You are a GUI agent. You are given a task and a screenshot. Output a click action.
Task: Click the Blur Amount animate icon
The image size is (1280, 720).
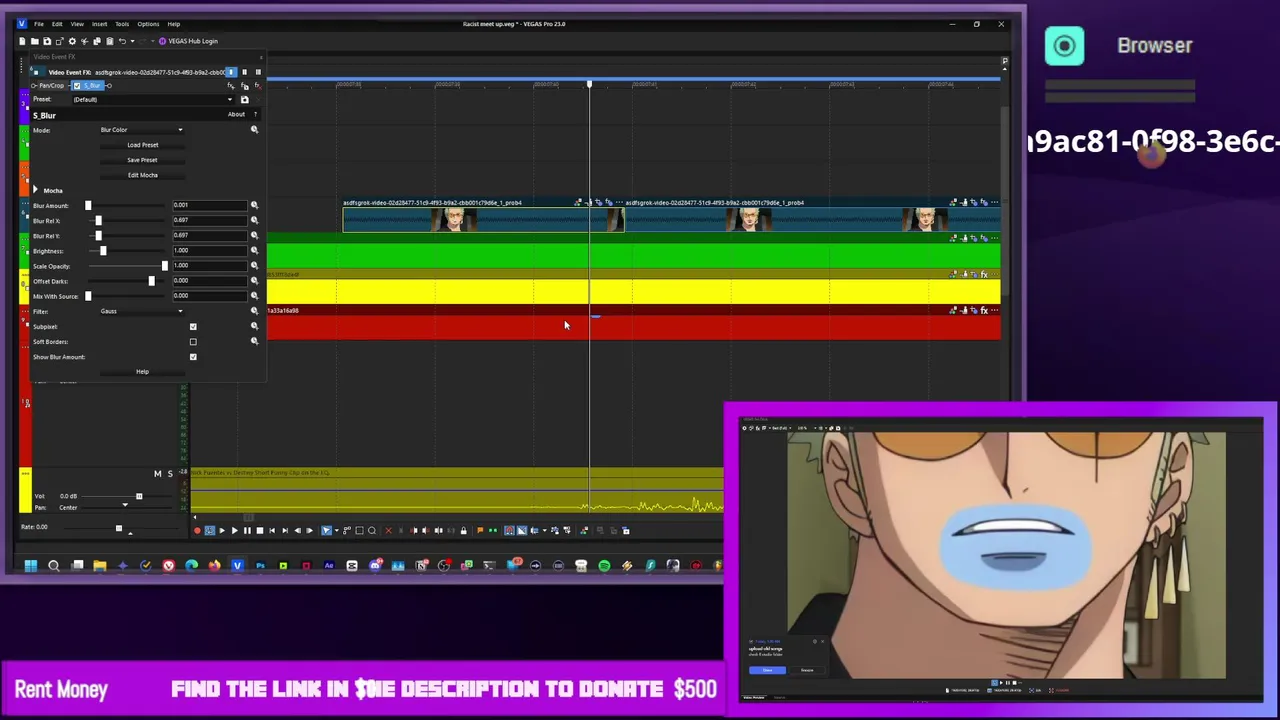[x=254, y=205]
